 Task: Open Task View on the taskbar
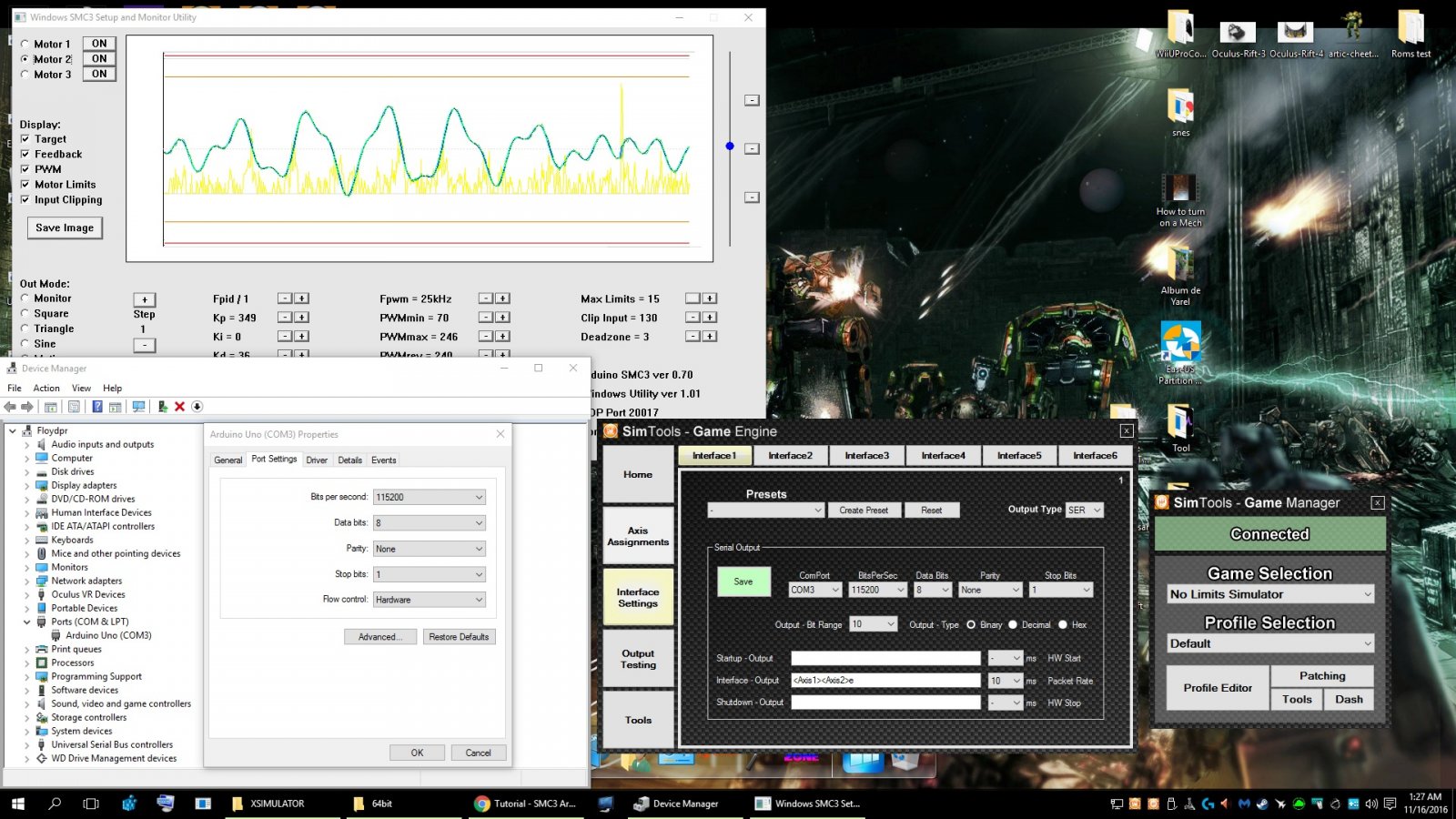click(91, 804)
